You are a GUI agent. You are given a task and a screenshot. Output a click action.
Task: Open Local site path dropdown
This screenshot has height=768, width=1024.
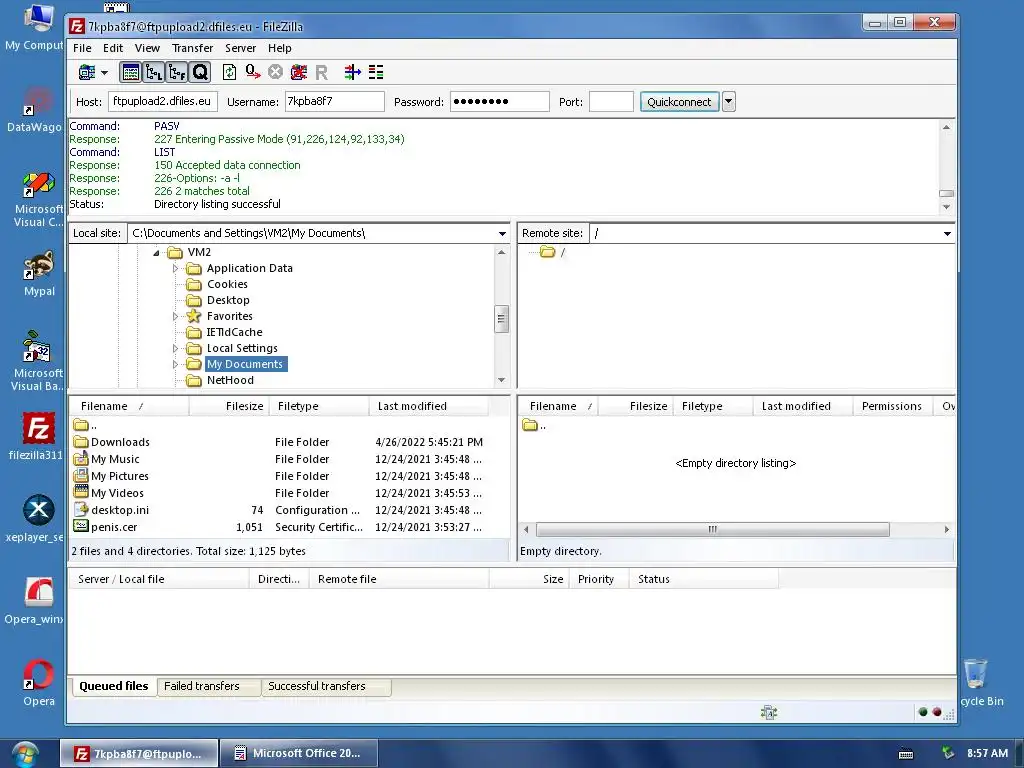(502, 234)
